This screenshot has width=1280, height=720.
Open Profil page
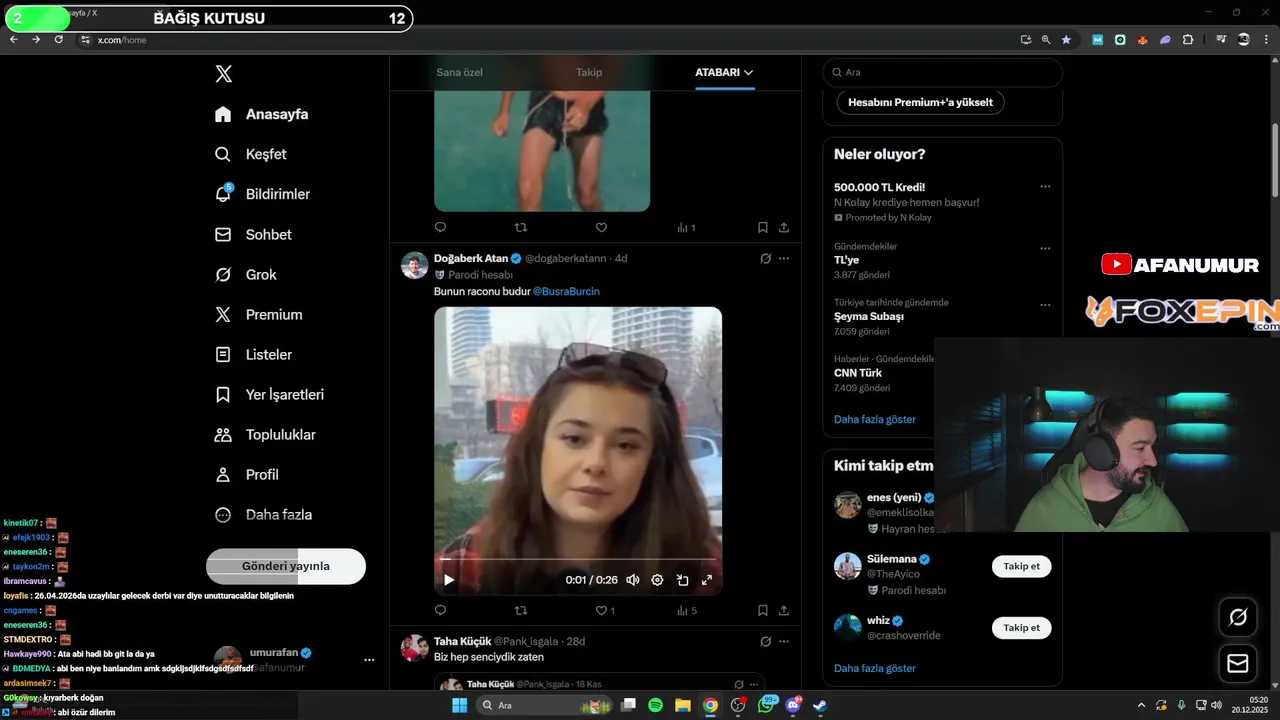[247, 474]
